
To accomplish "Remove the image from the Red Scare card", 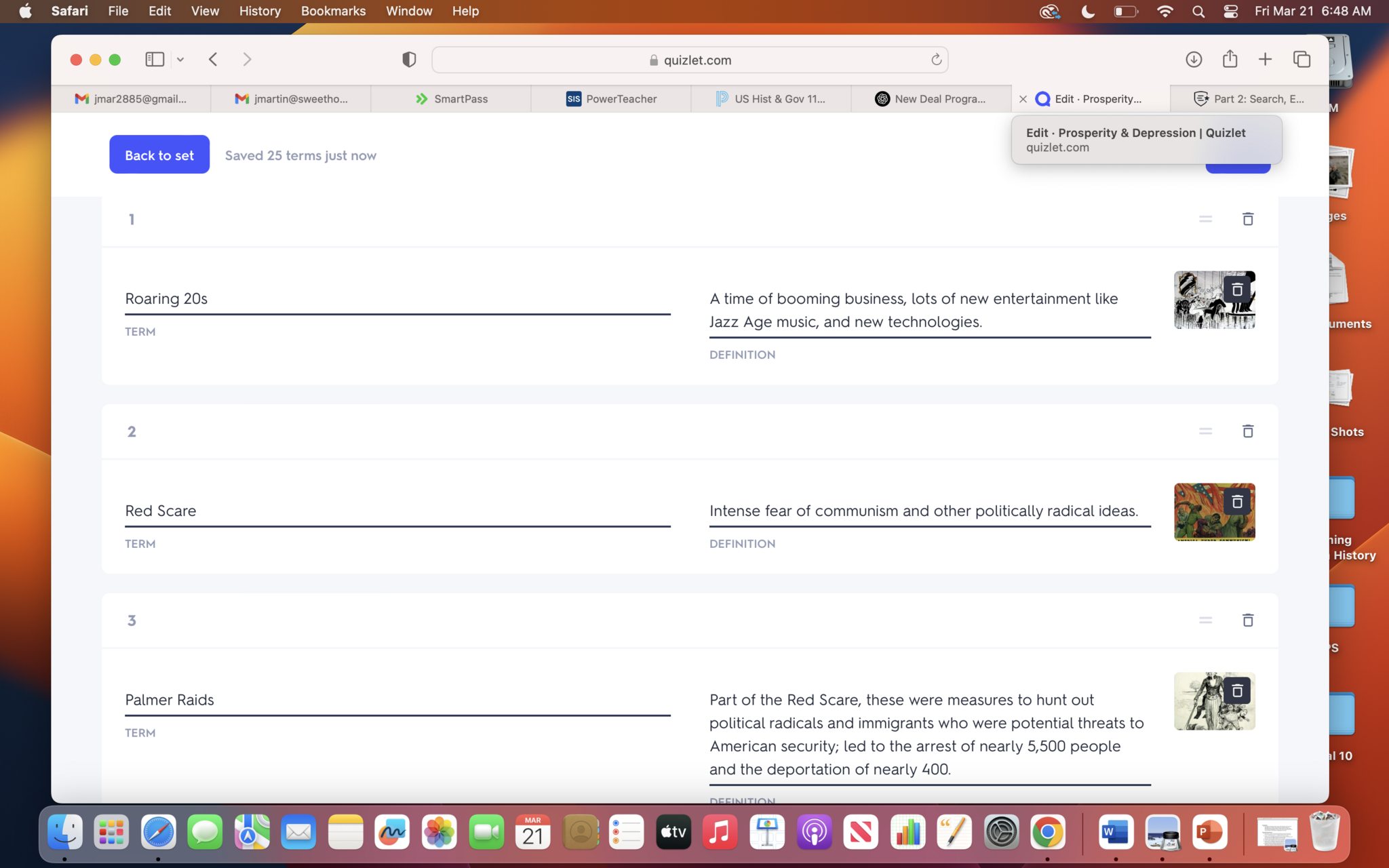I will tap(1236, 502).
